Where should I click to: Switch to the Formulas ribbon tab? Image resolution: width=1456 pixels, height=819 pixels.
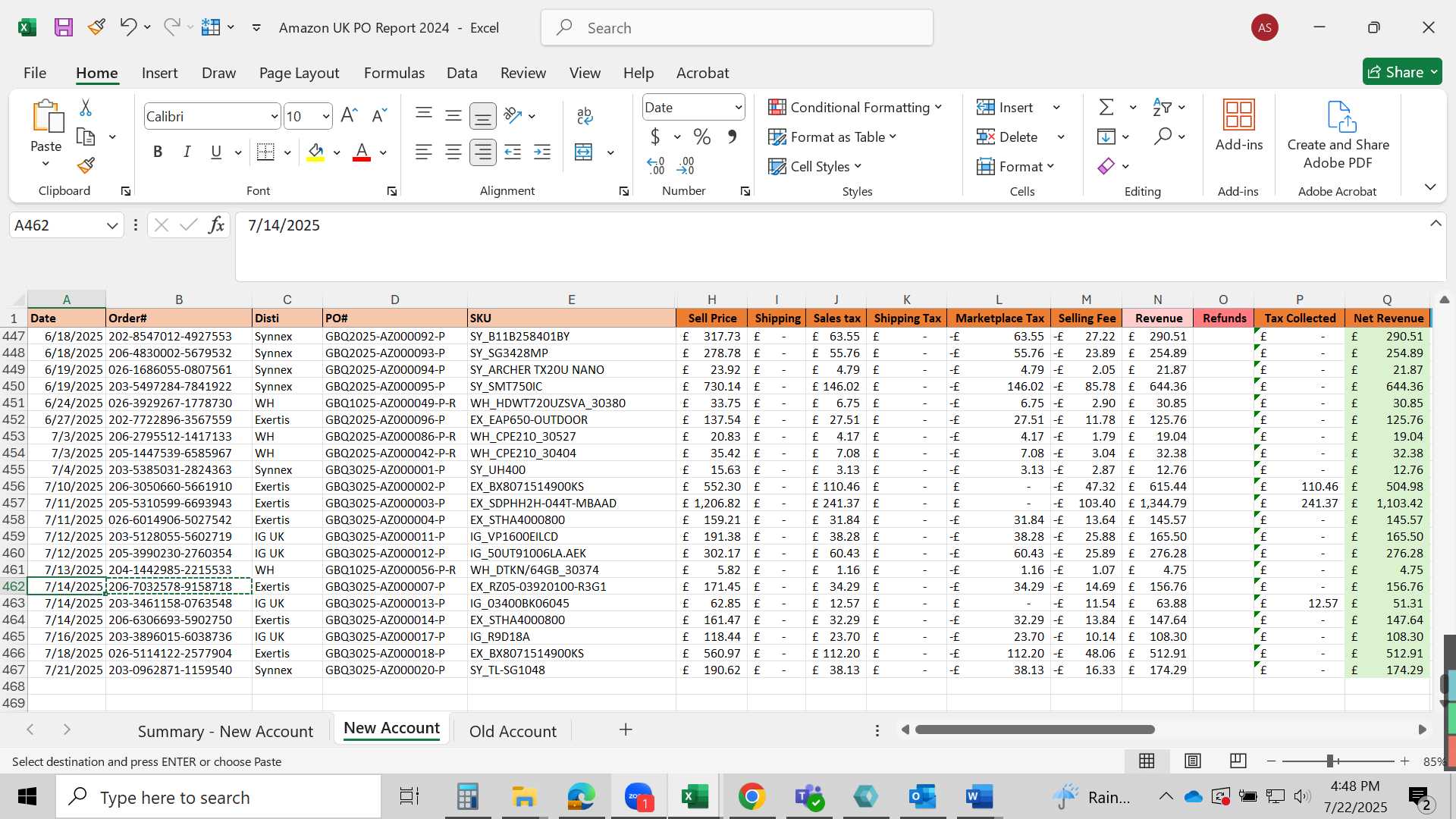click(394, 73)
